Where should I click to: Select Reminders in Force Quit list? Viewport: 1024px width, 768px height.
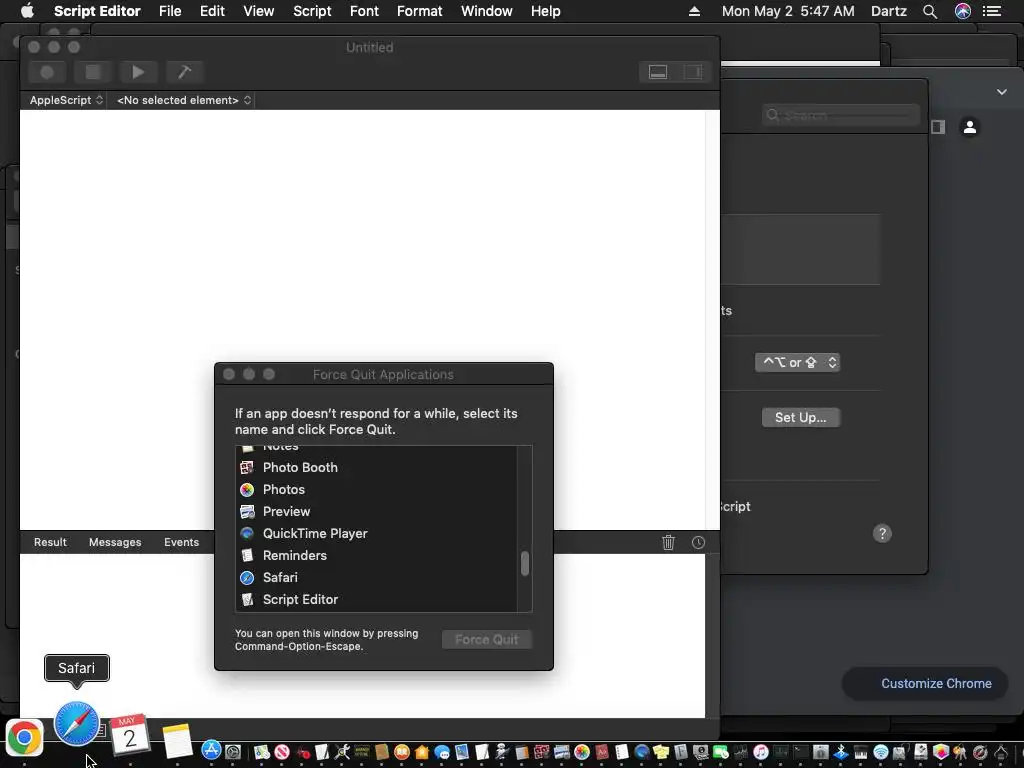tap(376, 556)
